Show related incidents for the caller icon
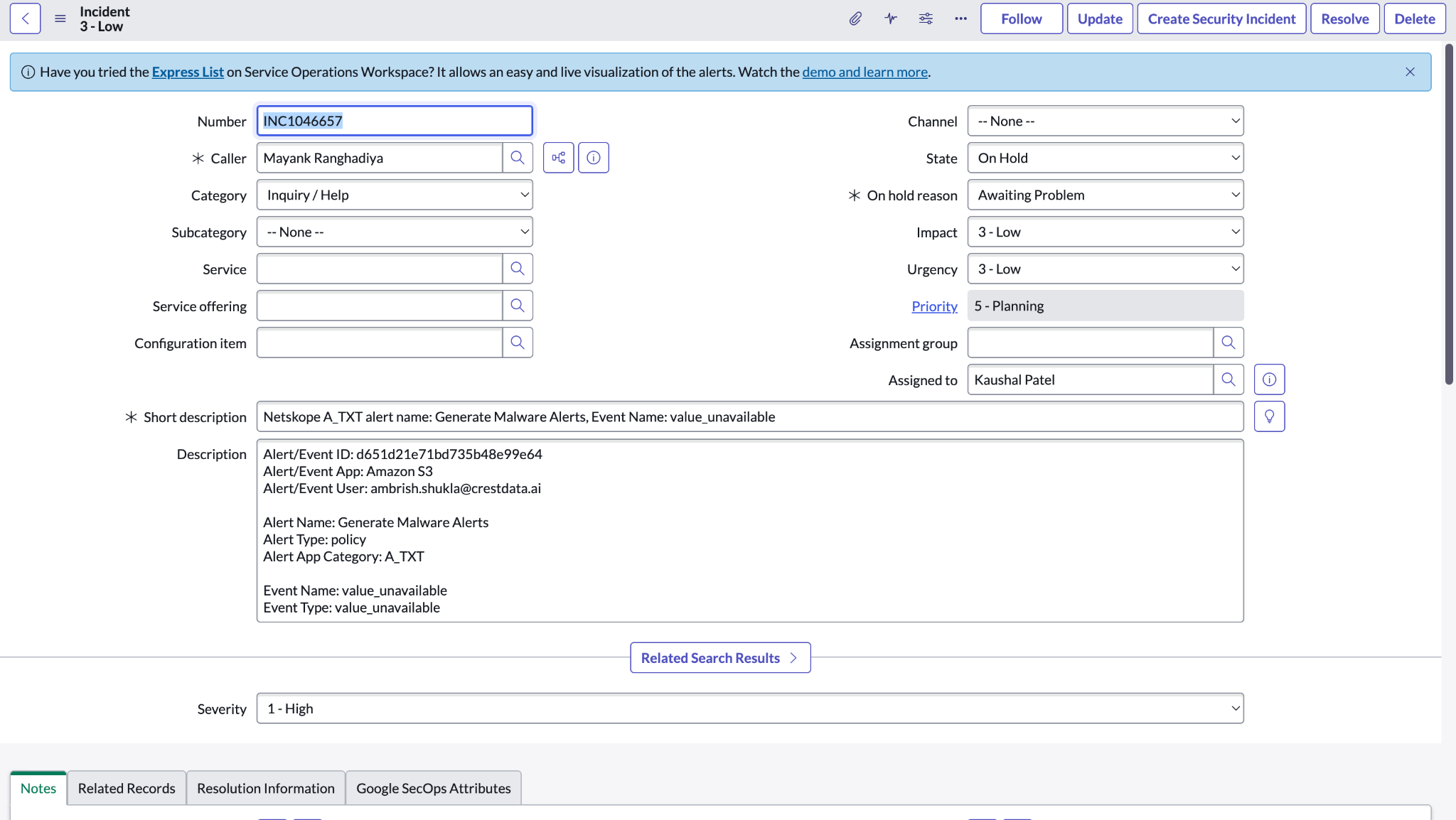This screenshot has width=1456, height=820. pyautogui.click(x=559, y=158)
